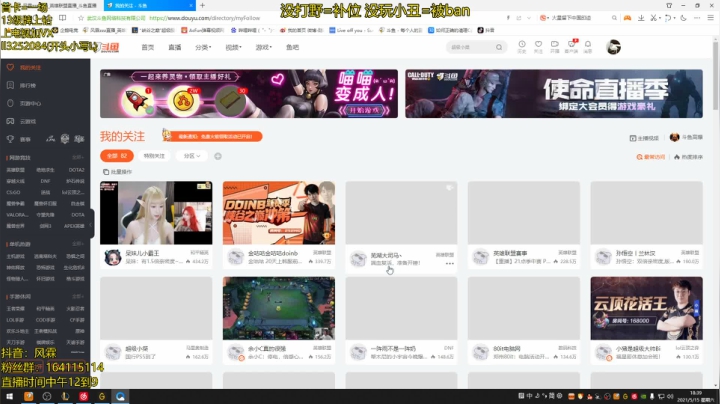The width and height of the screenshot is (720, 404).
Task: Open browser downloads icon
Action: click(641, 18)
